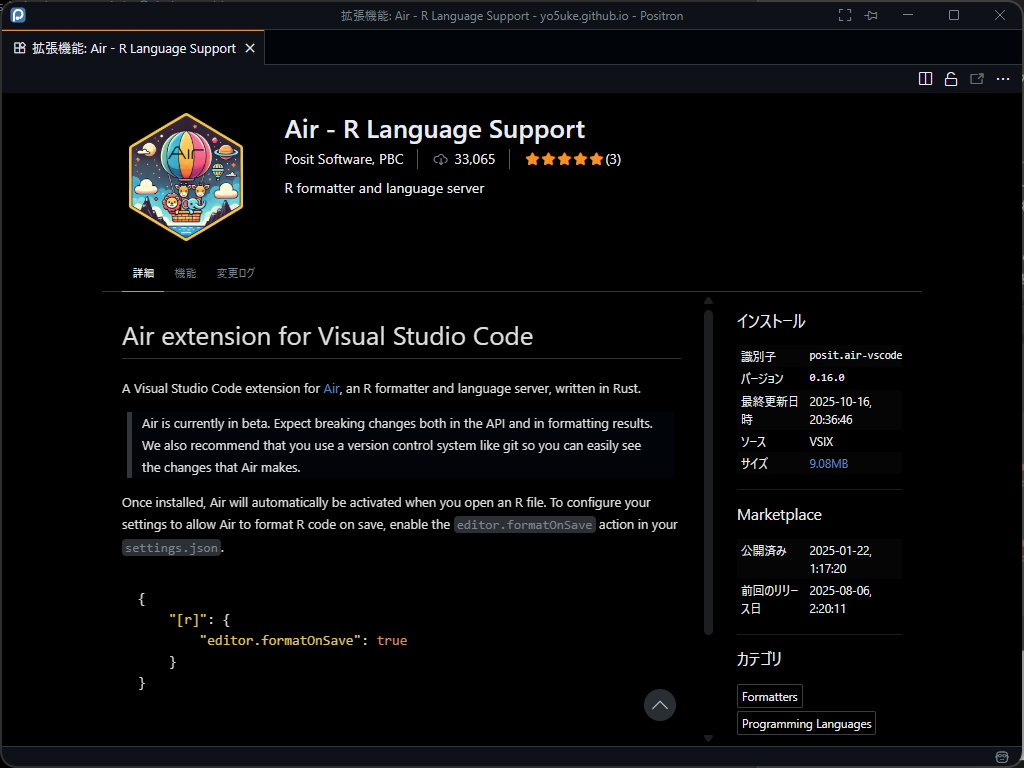Click the Positron logo in title bar

17,15
